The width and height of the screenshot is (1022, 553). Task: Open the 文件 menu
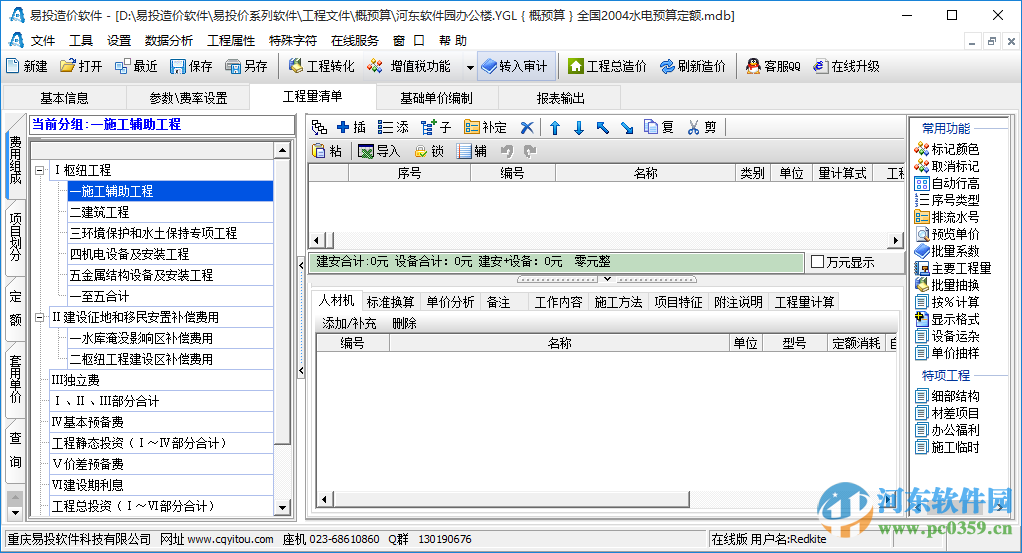point(43,40)
